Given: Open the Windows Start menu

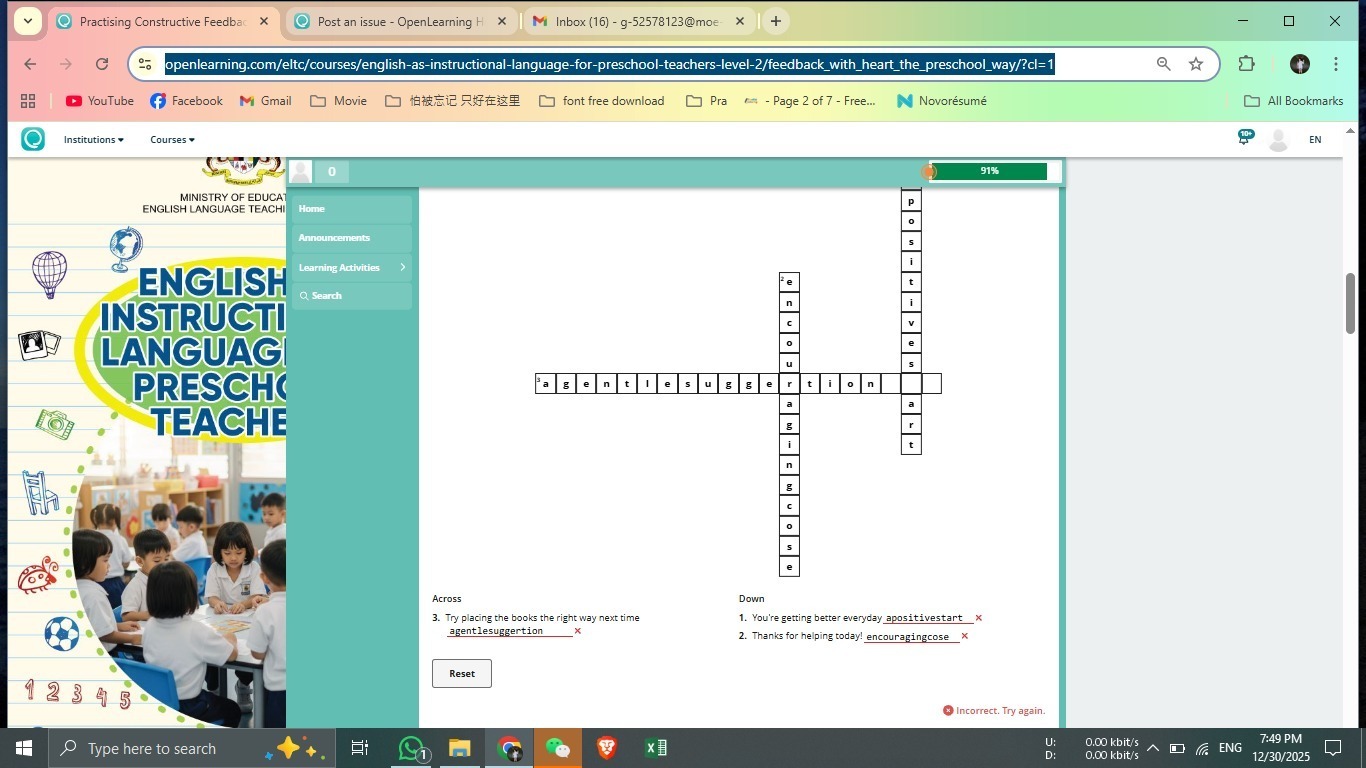Looking at the screenshot, I should click(24, 748).
